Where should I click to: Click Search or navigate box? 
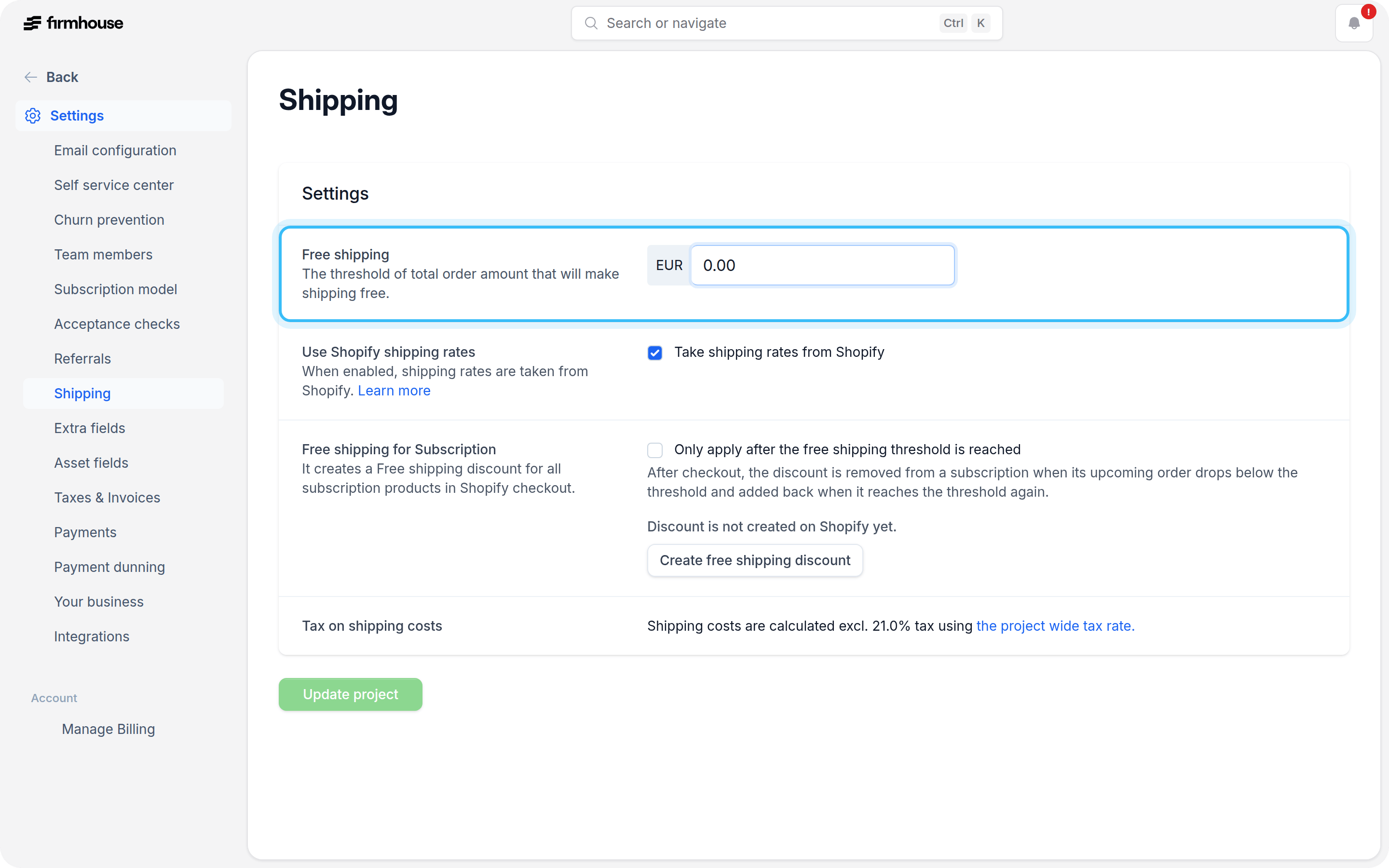pyautogui.click(x=787, y=23)
